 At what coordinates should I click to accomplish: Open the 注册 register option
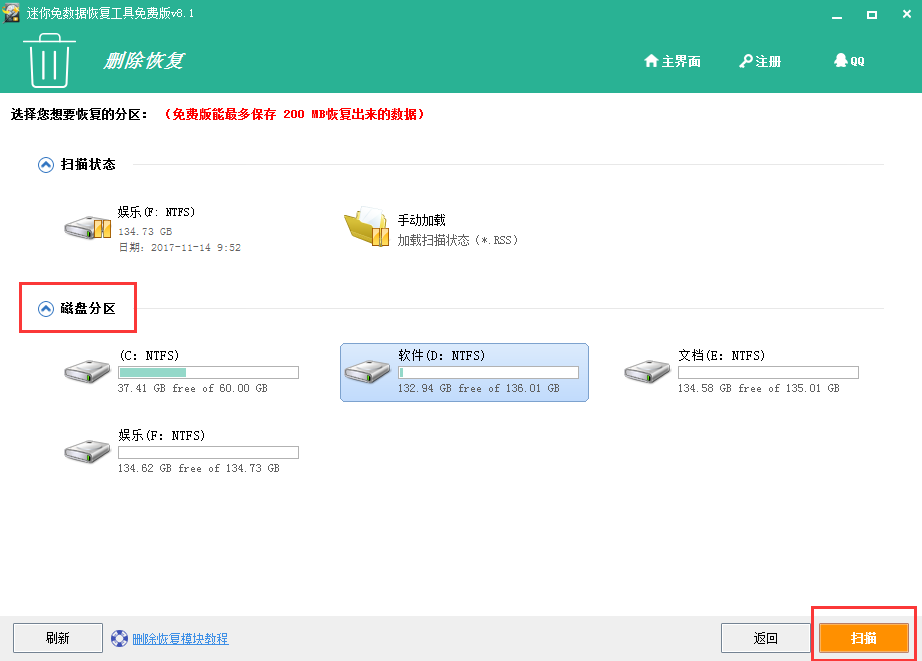tap(760, 61)
